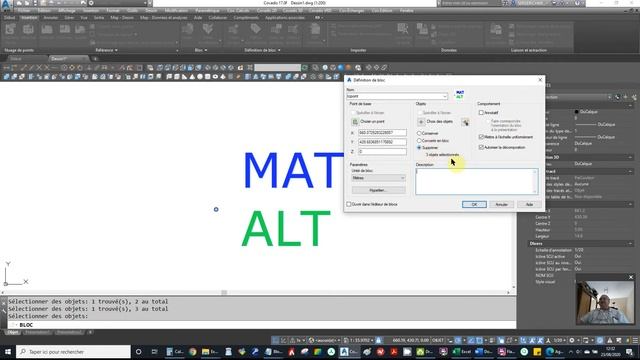Check 'Ouvrir dans l'éditeur de blocs'
The width and height of the screenshot is (640, 360).
(349, 204)
